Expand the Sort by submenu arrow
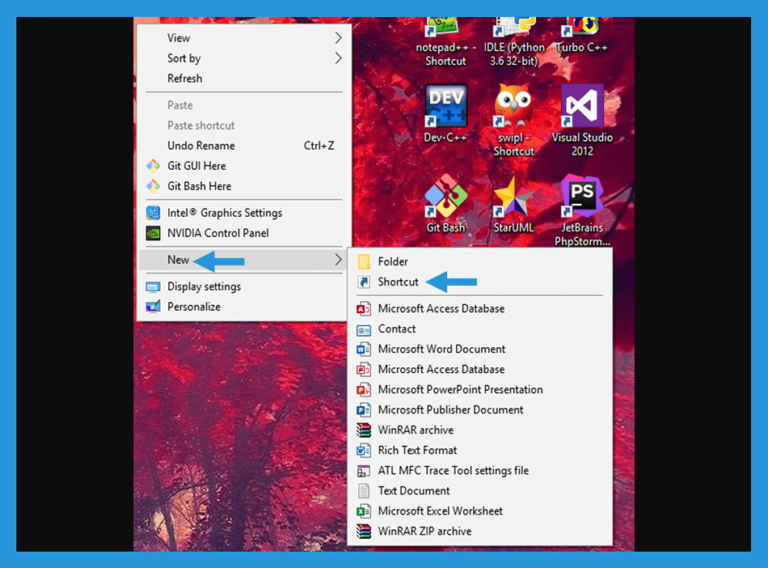 coord(338,58)
